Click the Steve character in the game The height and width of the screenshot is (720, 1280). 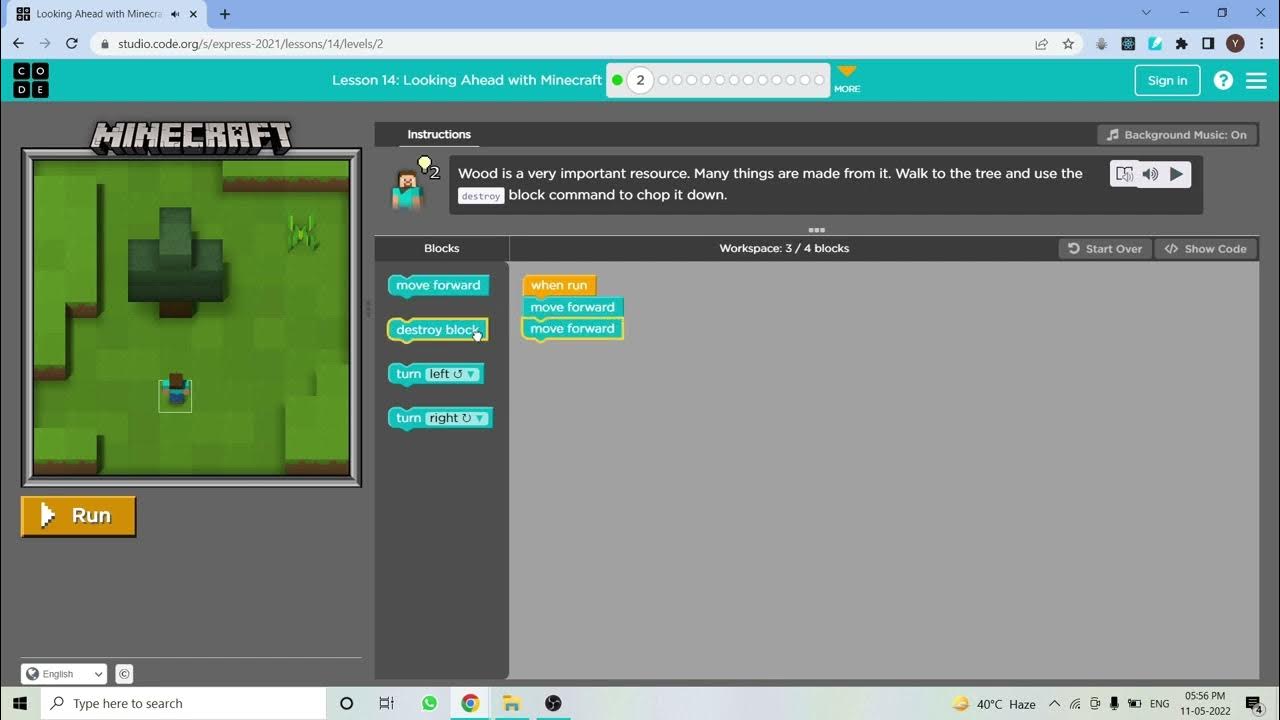tap(176, 390)
